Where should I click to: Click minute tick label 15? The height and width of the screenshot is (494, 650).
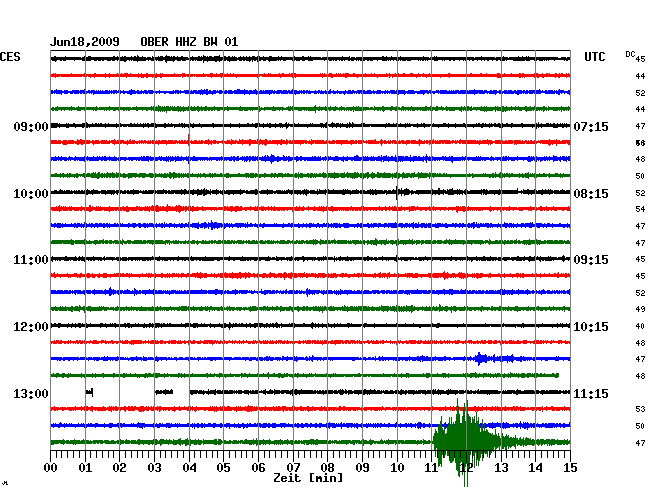click(570, 467)
